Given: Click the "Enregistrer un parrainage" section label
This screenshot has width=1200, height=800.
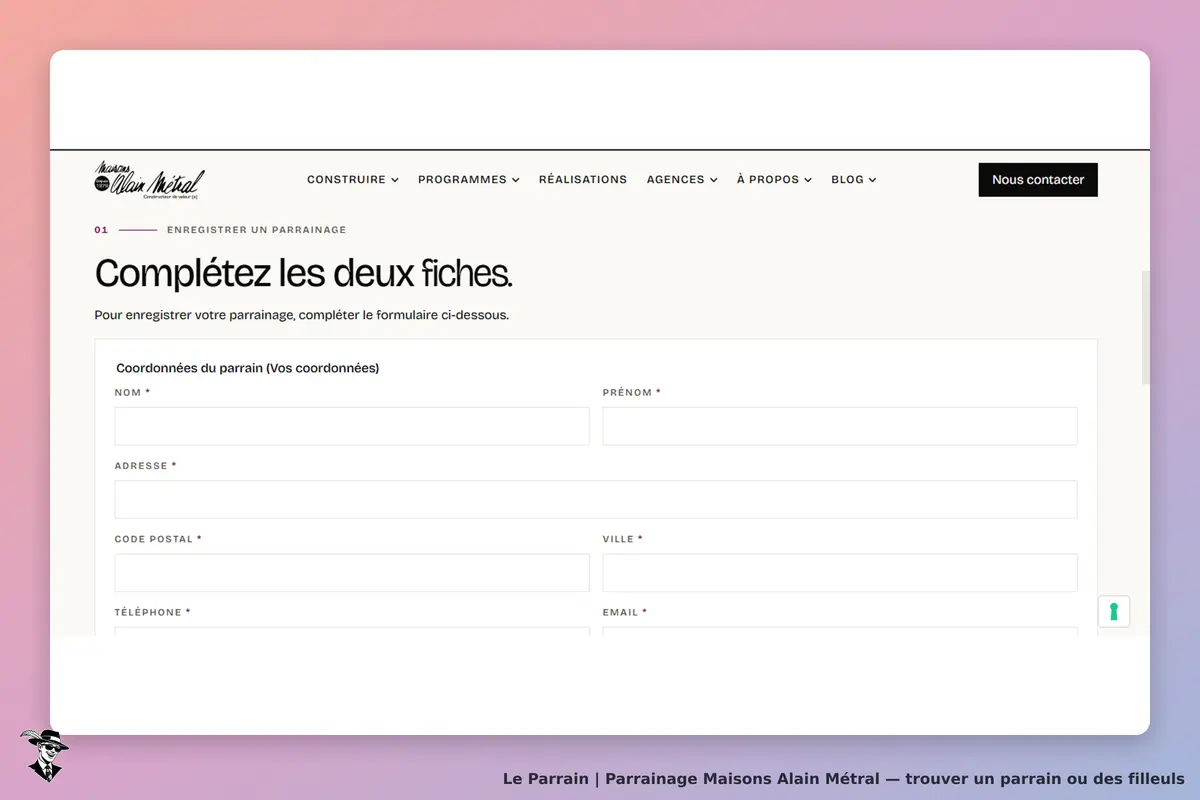Looking at the screenshot, I should [256, 230].
